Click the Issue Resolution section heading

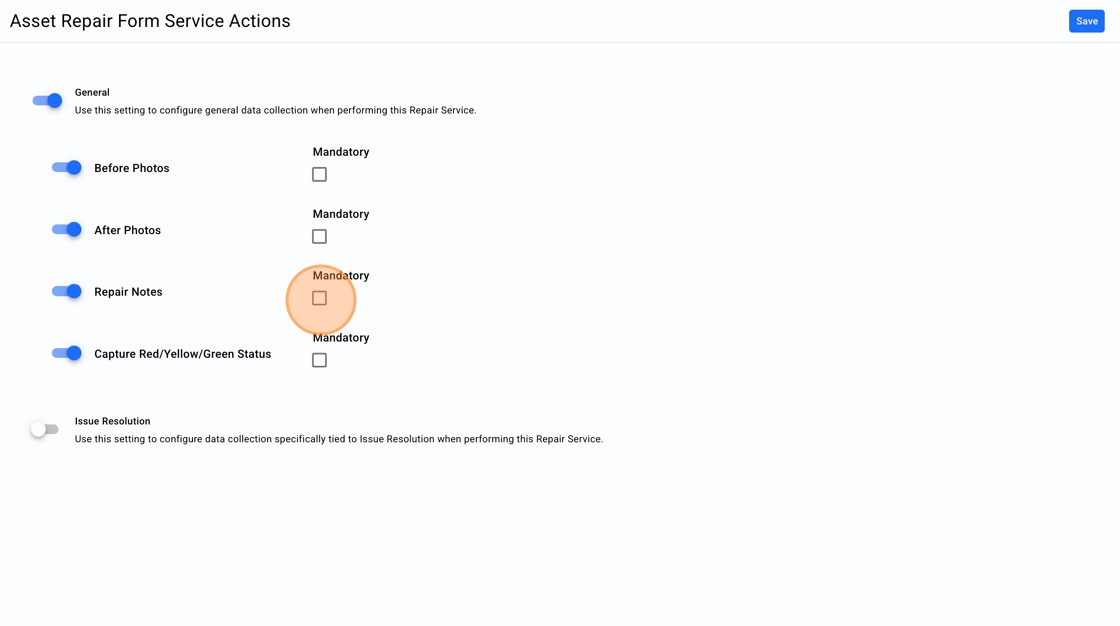click(112, 421)
